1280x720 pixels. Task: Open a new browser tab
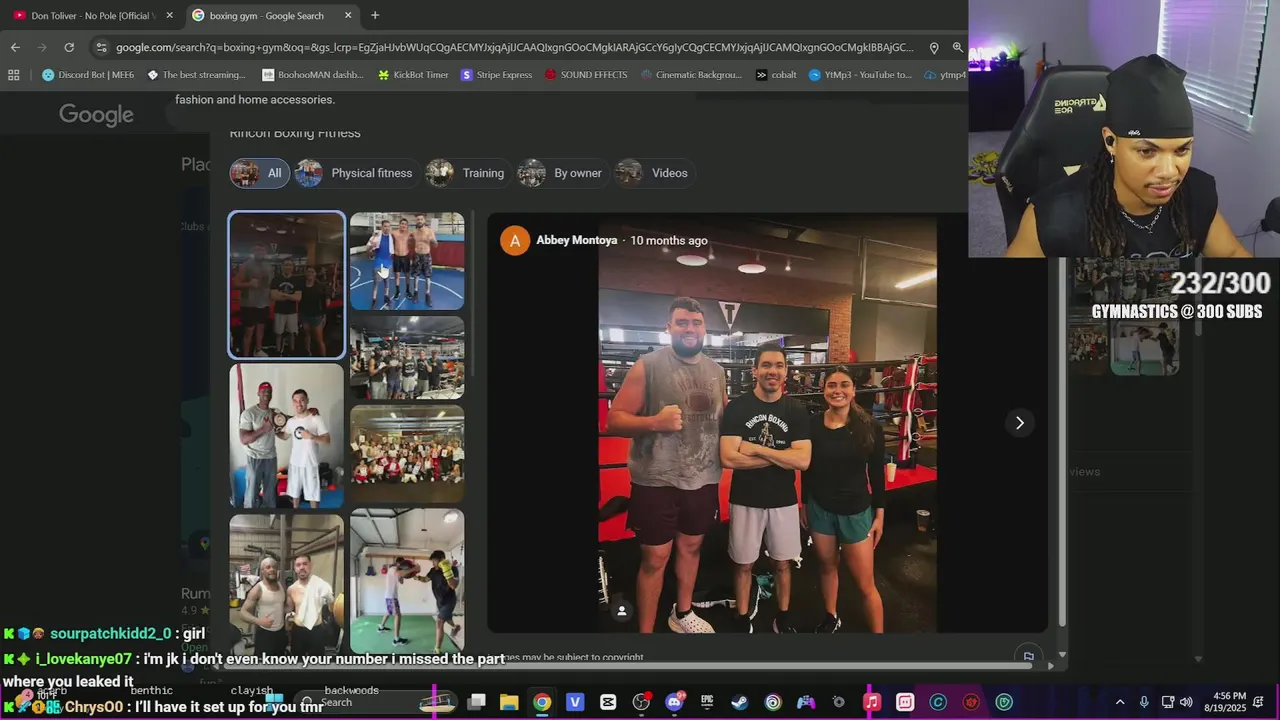point(375,15)
